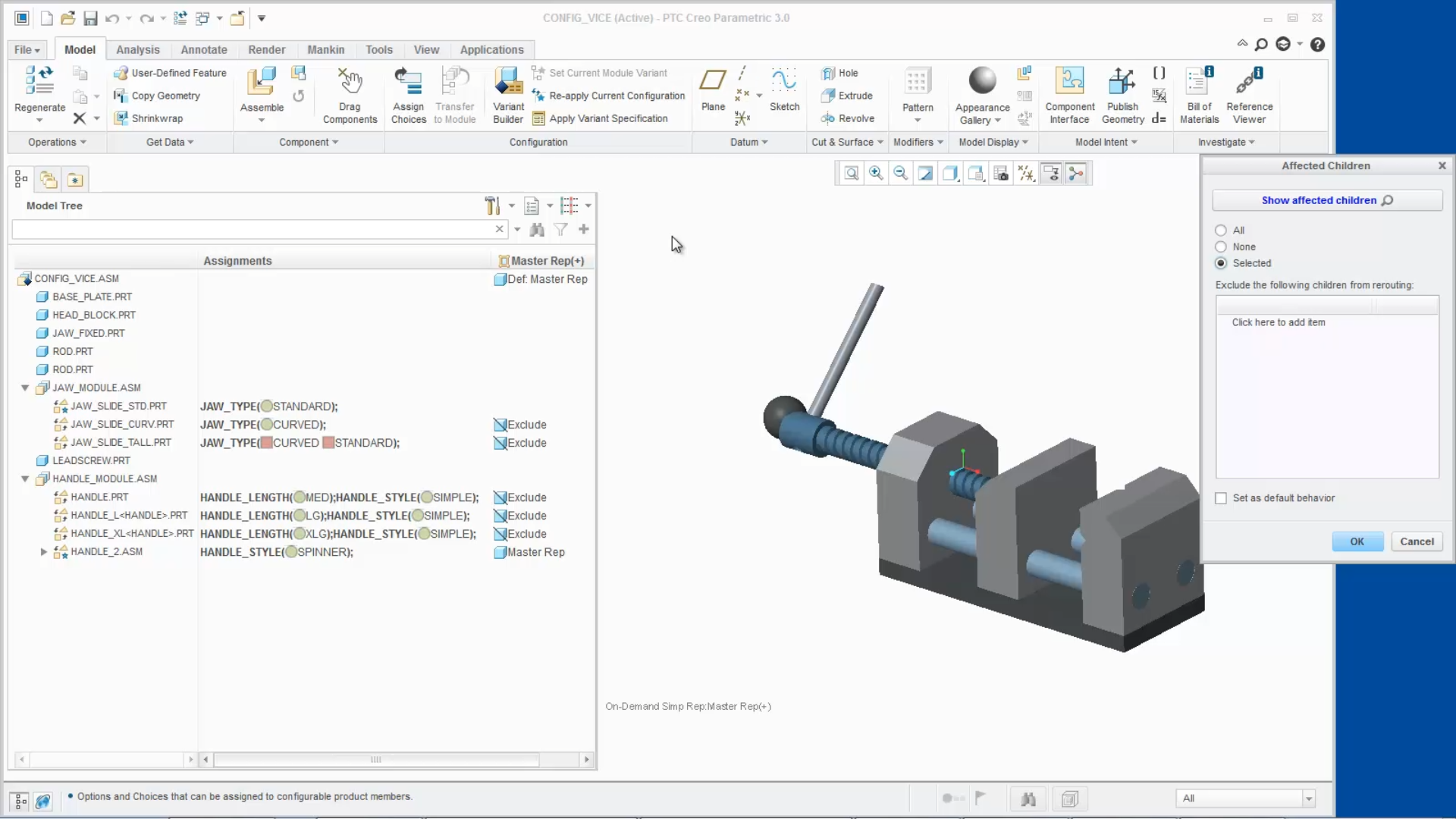Enable Set as default behavior checkbox

[1221, 498]
